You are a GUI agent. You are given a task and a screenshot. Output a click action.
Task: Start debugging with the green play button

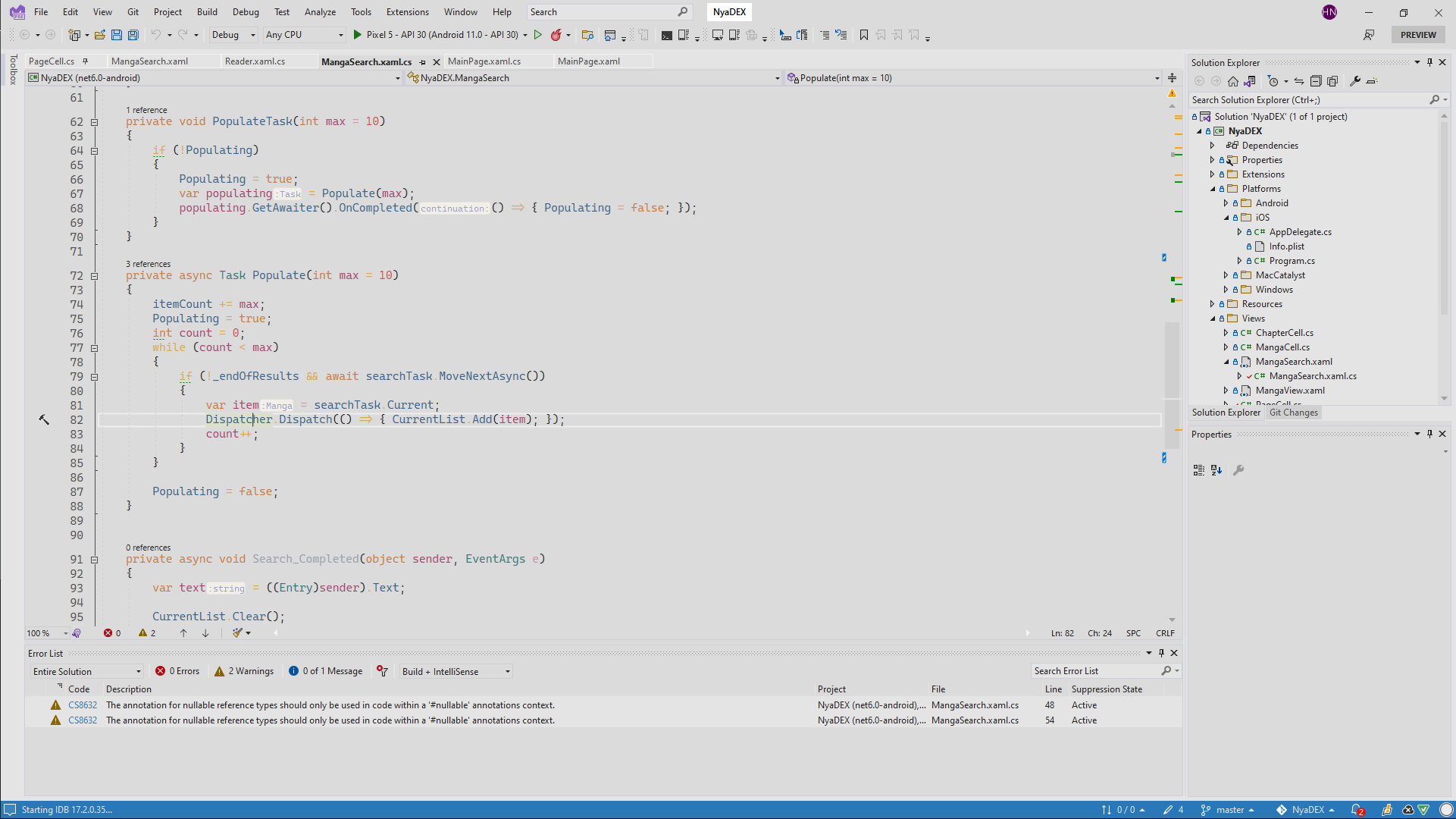pyautogui.click(x=358, y=35)
